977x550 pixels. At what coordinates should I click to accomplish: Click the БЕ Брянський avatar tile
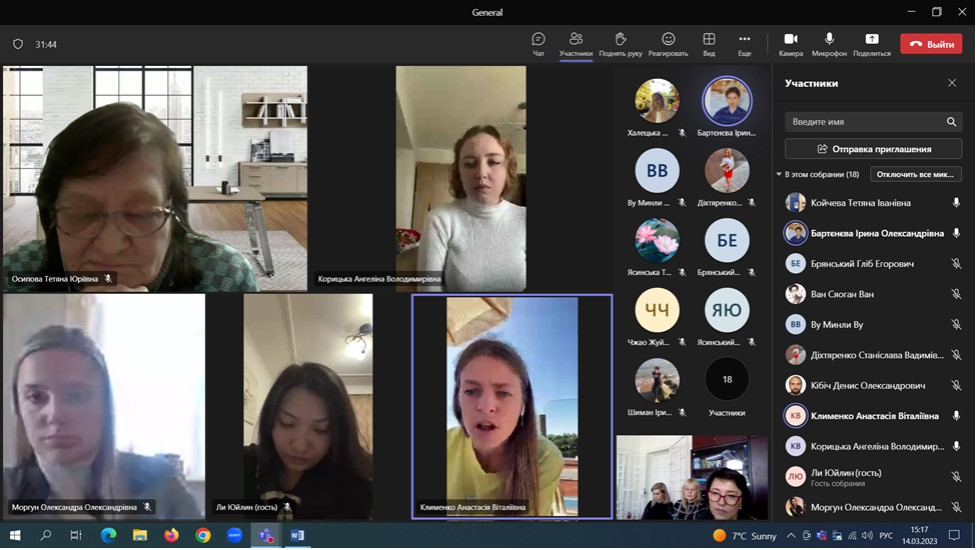[x=727, y=240]
